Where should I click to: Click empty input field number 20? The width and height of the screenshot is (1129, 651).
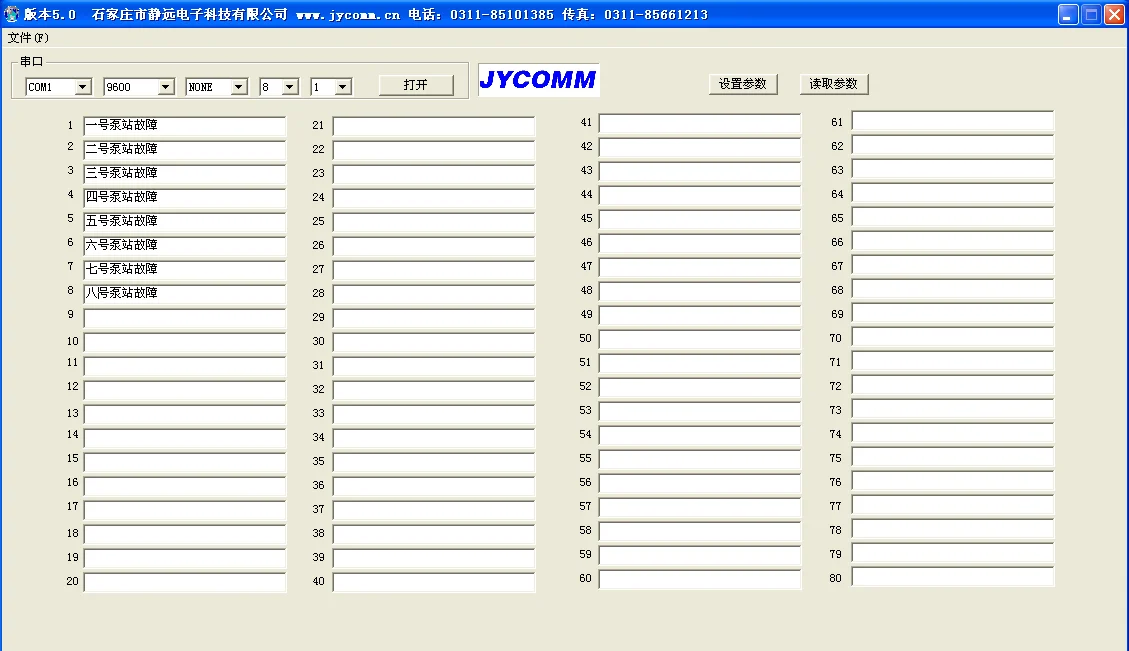184,582
